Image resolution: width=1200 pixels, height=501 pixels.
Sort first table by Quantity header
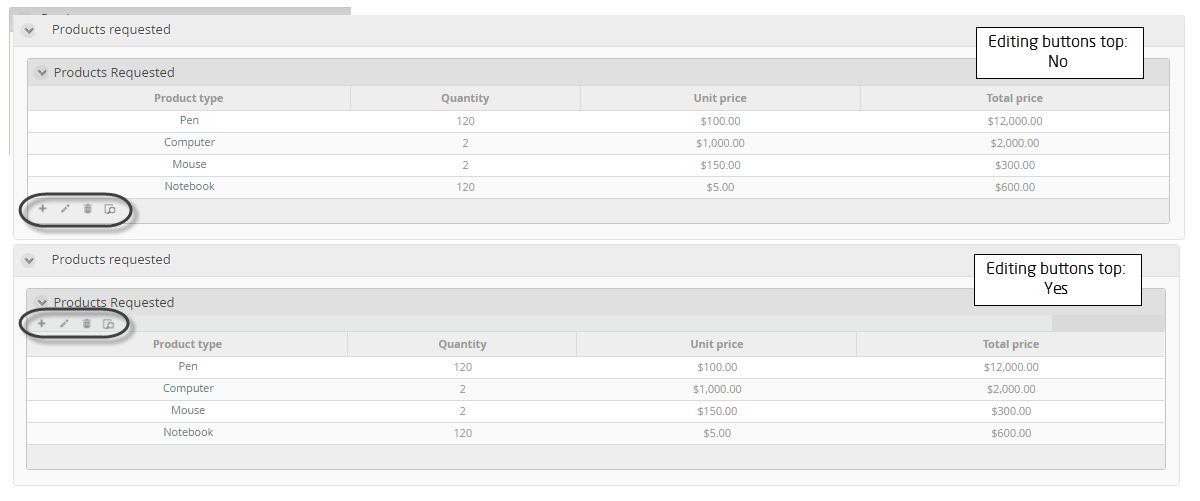coord(465,98)
